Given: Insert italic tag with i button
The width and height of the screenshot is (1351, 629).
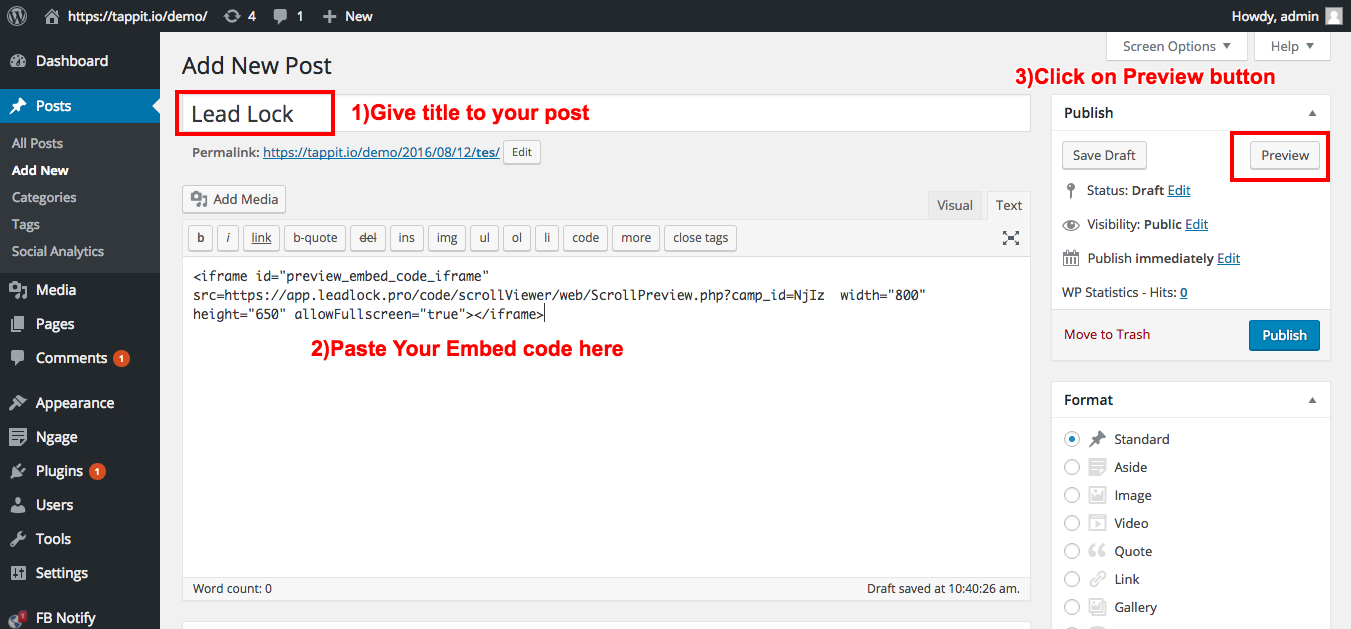Looking at the screenshot, I should tap(228, 238).
